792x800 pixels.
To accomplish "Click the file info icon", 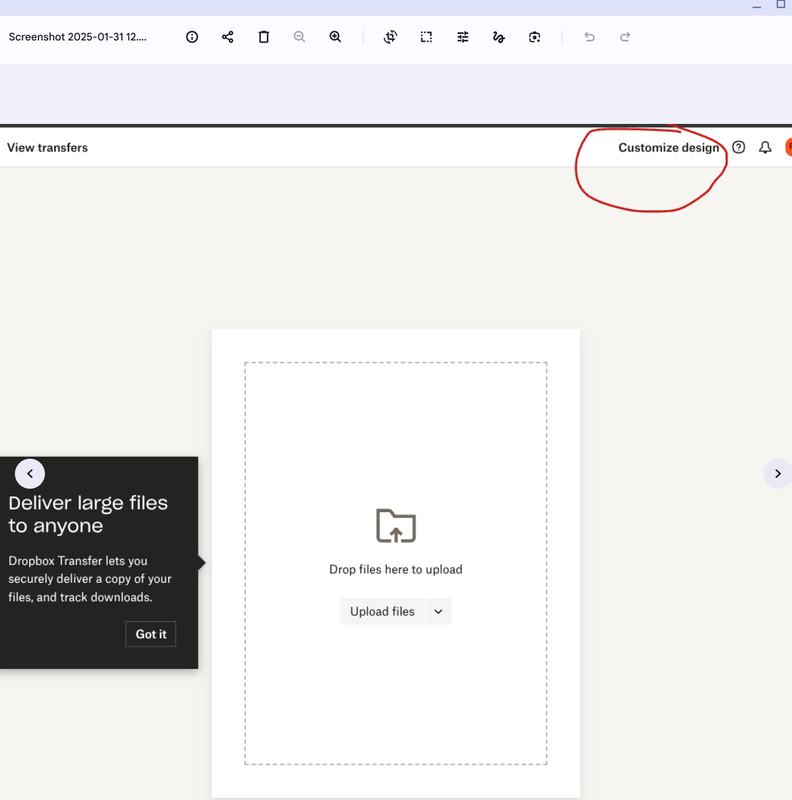I will click(x=192, y=37).
